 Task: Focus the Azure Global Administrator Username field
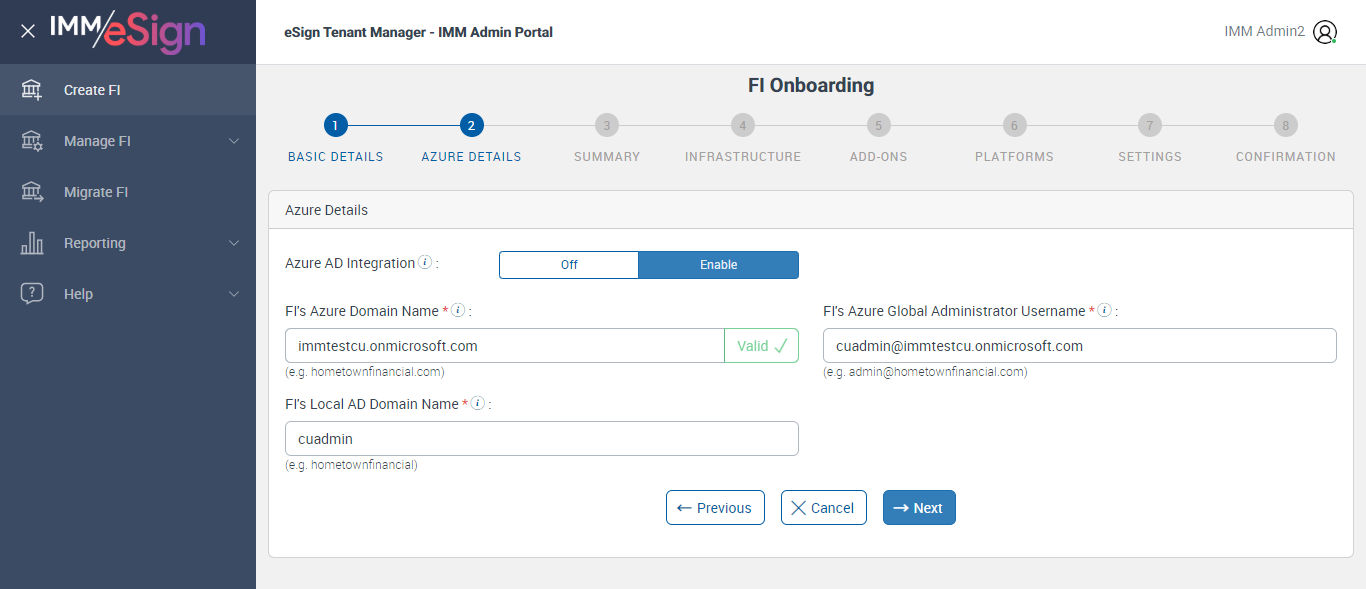point(1080,346)
